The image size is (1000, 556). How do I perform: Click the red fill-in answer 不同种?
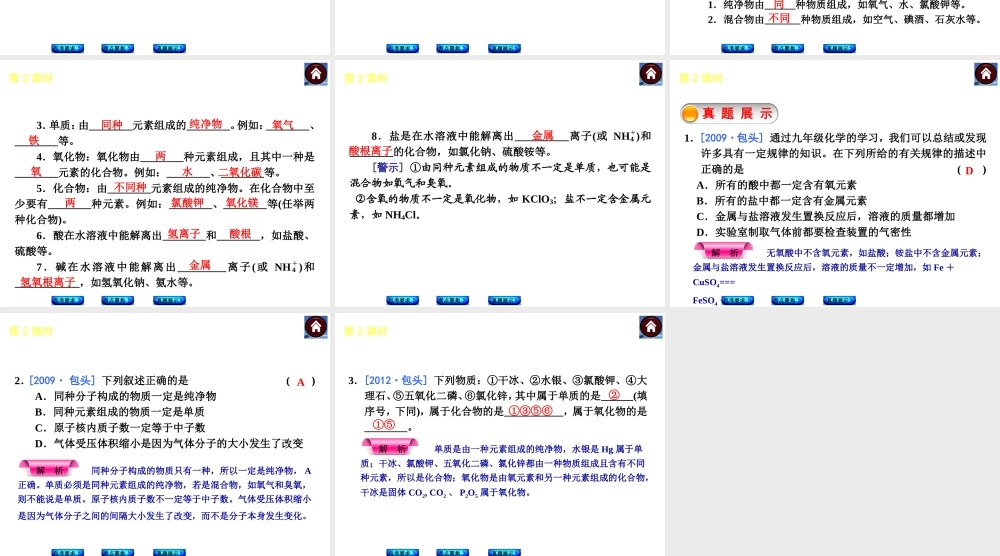pyautogui.click(x=130, y=187)
